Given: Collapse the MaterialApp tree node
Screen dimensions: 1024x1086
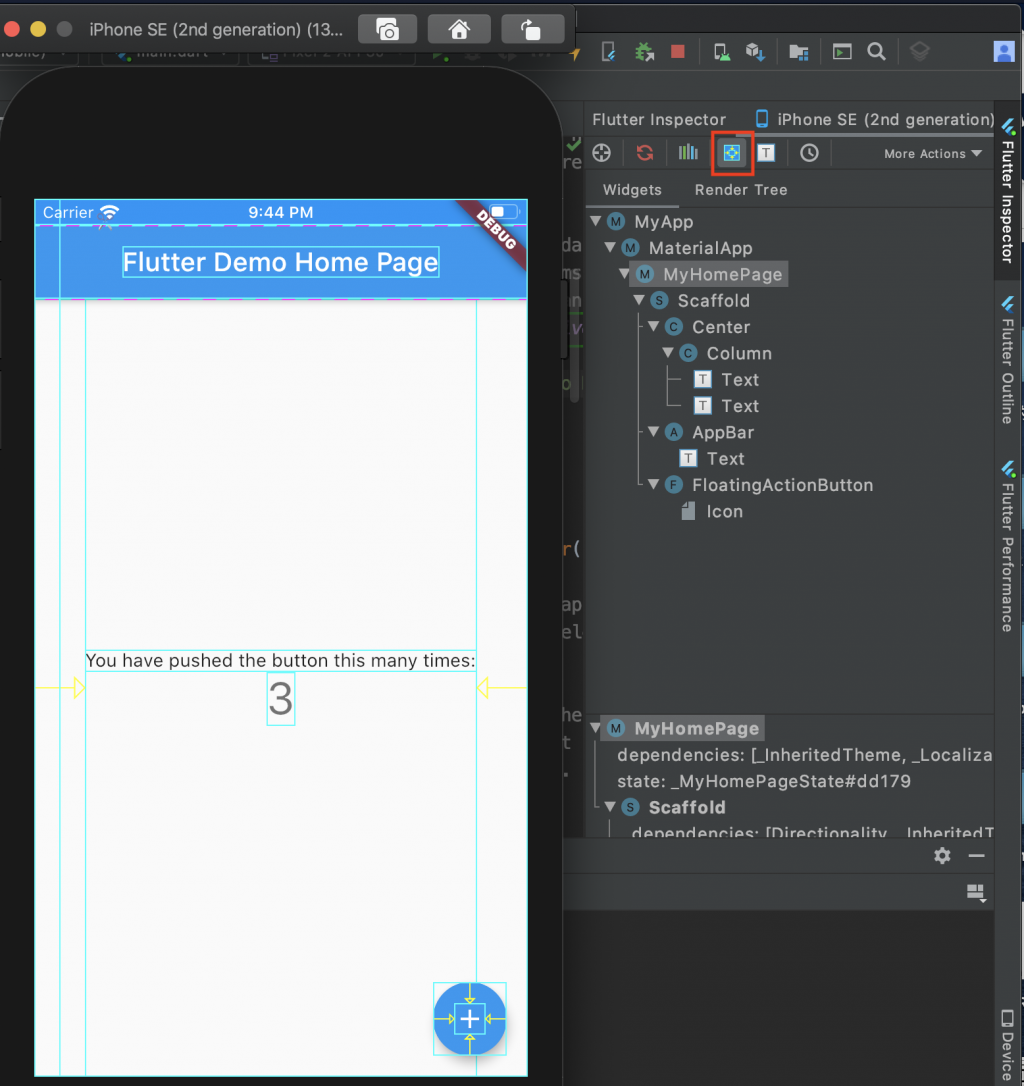Looking at the screenshot, I should pos(610,247).
